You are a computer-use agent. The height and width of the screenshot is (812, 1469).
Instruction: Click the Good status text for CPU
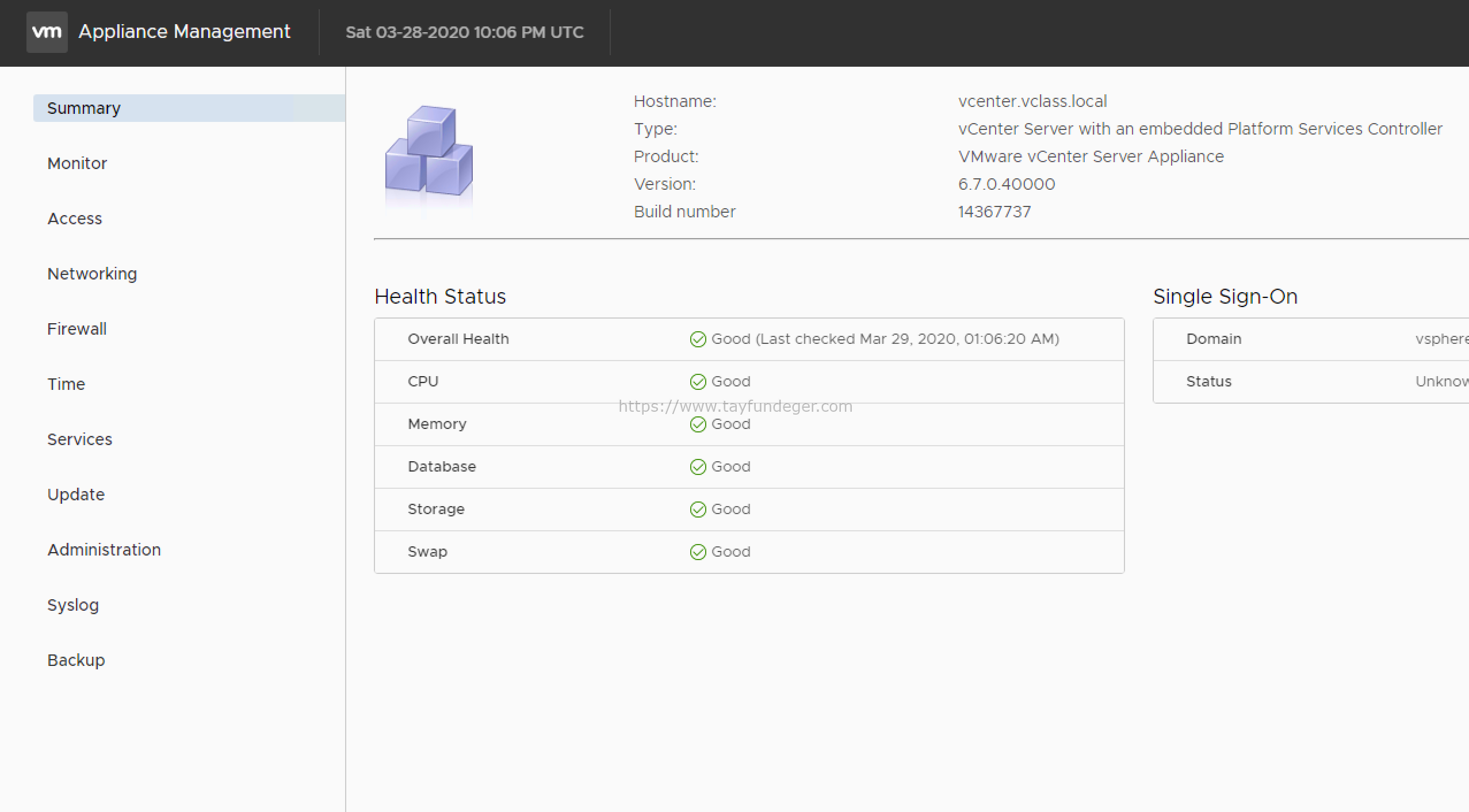(731, 382)
